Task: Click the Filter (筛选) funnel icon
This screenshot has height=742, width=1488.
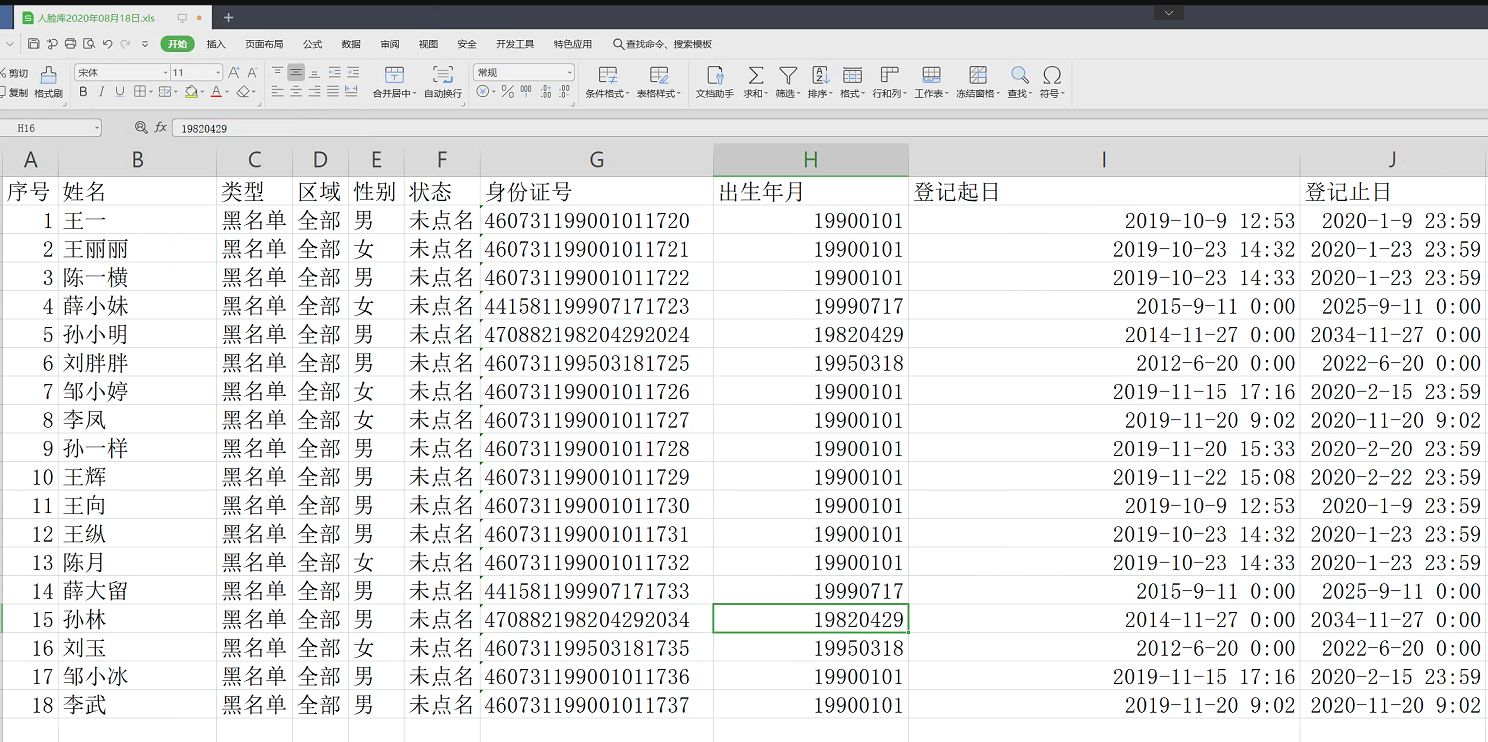Action: point(788,76)
